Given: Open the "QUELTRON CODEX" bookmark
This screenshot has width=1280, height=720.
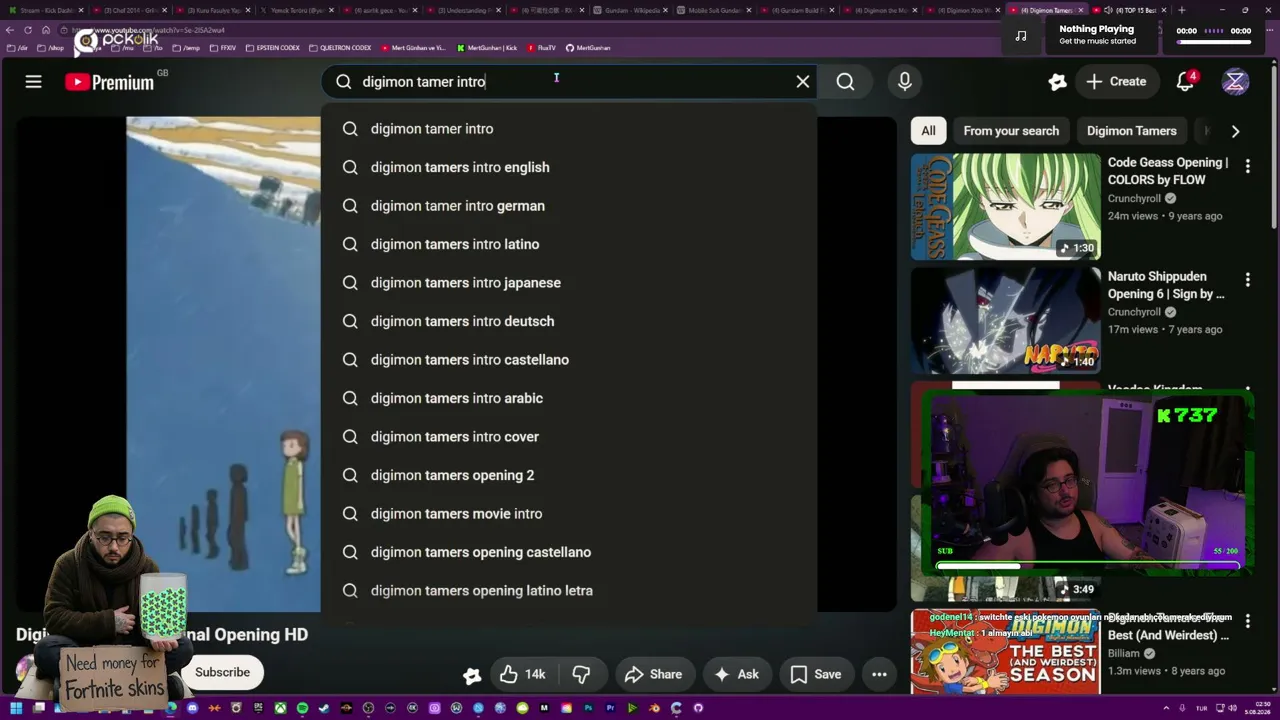Looking at the screenshot, I should click(340, 48).
